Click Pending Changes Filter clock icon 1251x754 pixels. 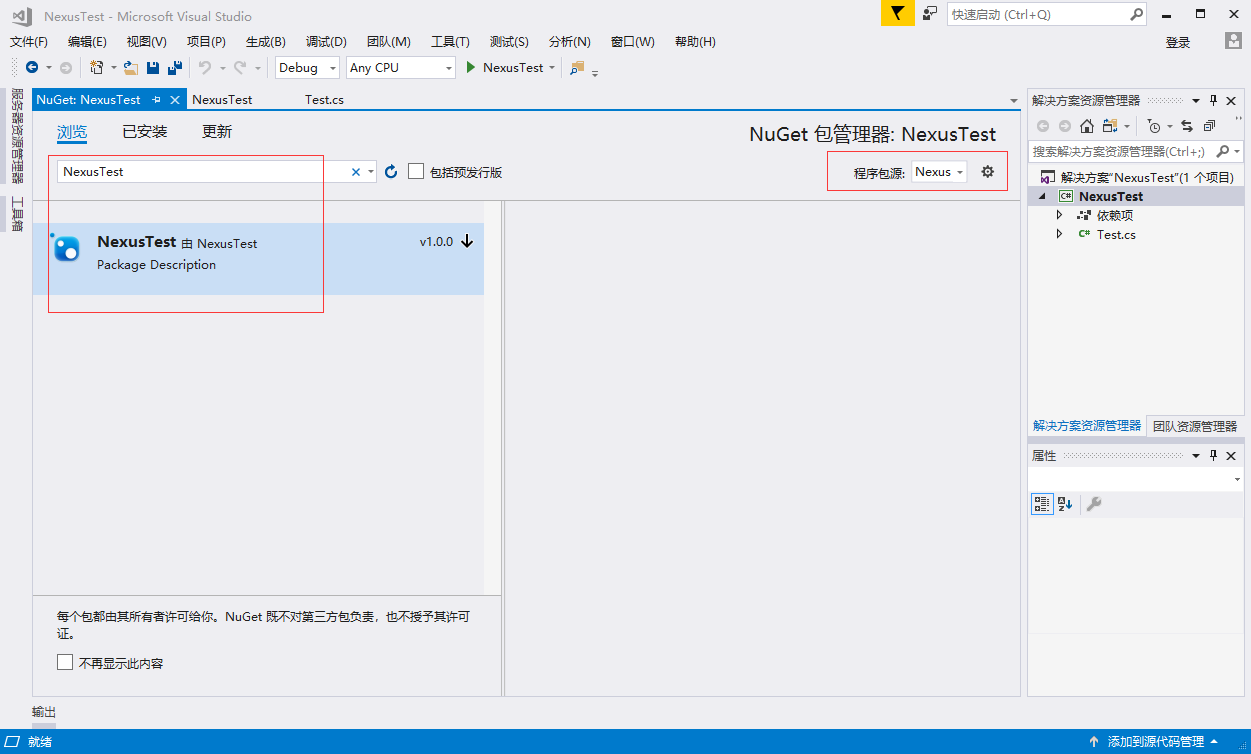1155,126
